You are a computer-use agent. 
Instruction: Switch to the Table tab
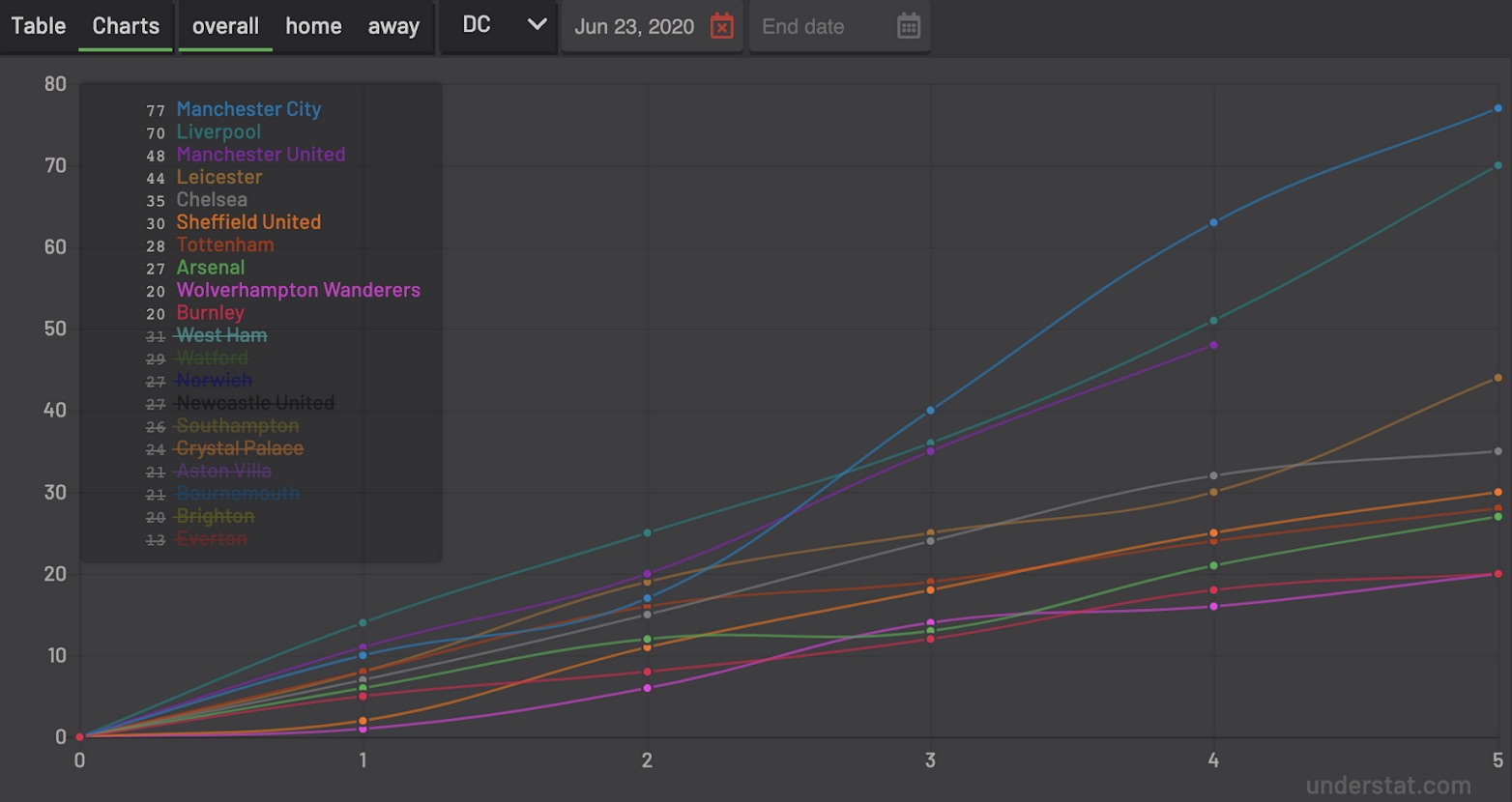coord(39,26)
